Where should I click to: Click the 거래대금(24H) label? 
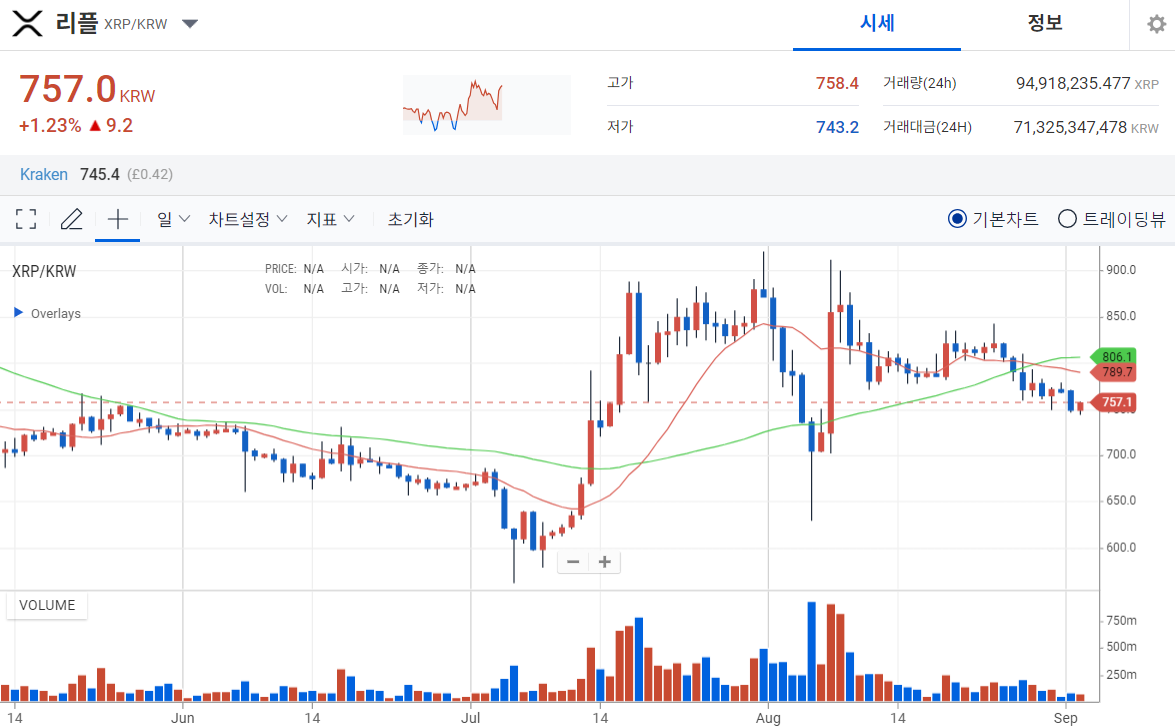[927, 127]
